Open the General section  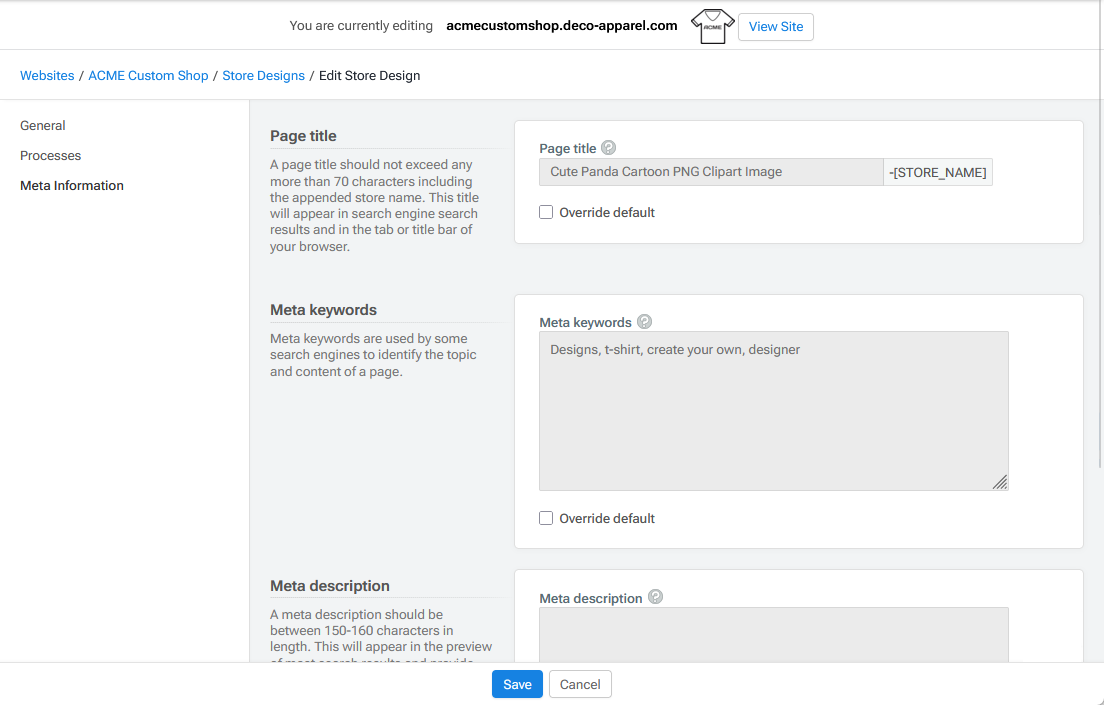(x=43, y=126)
